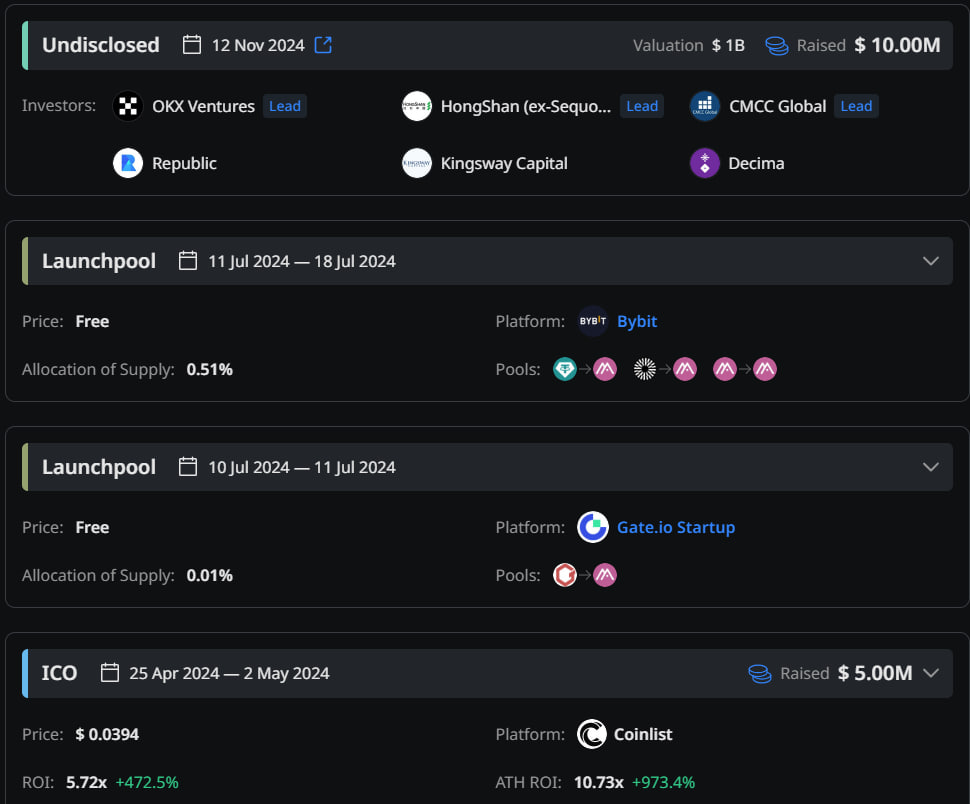Click the Kingsway Capital investor name
Viewport: 970px width, 804px height.
click(504, 163)
